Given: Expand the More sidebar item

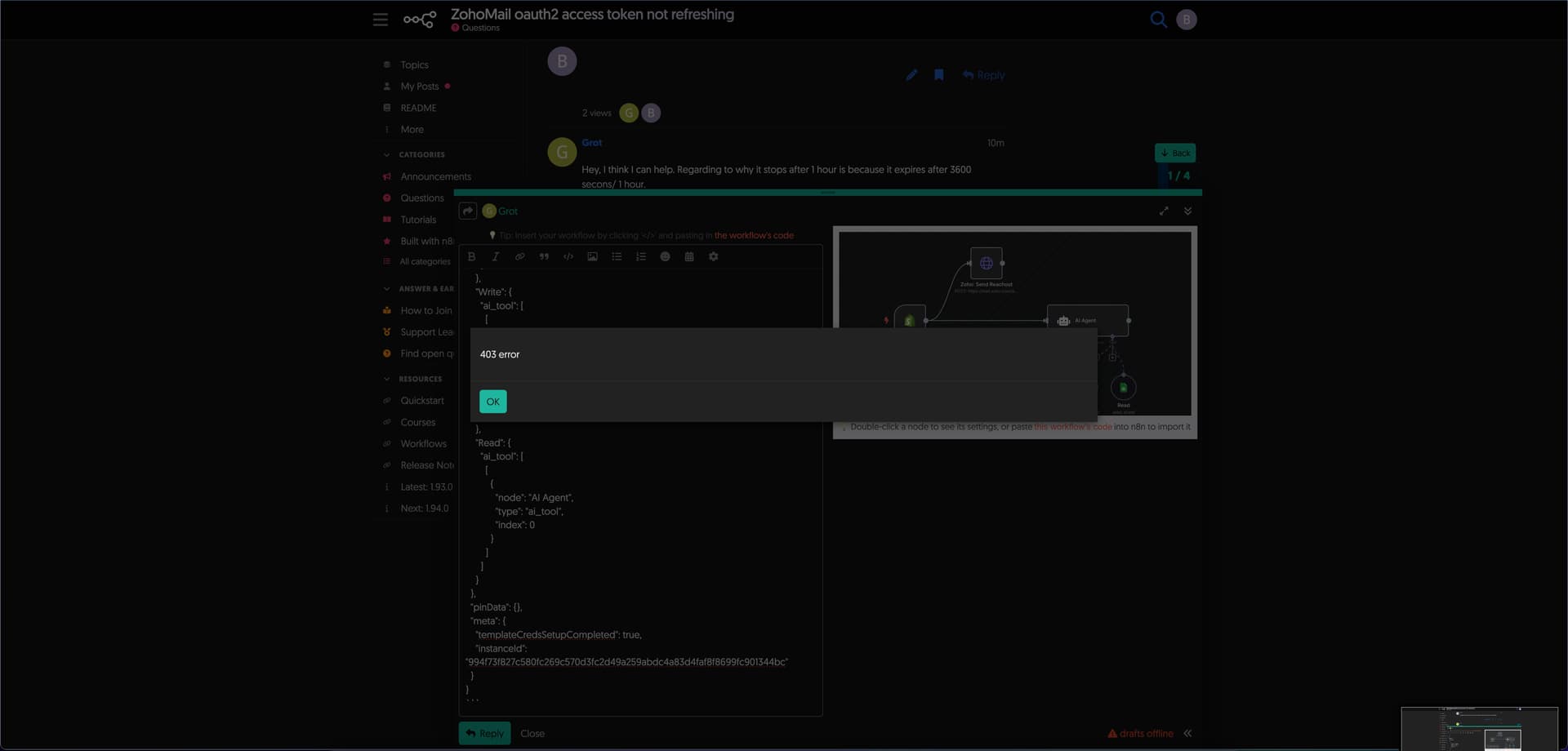Looking at the screenshot, I should tap(412, 130).
